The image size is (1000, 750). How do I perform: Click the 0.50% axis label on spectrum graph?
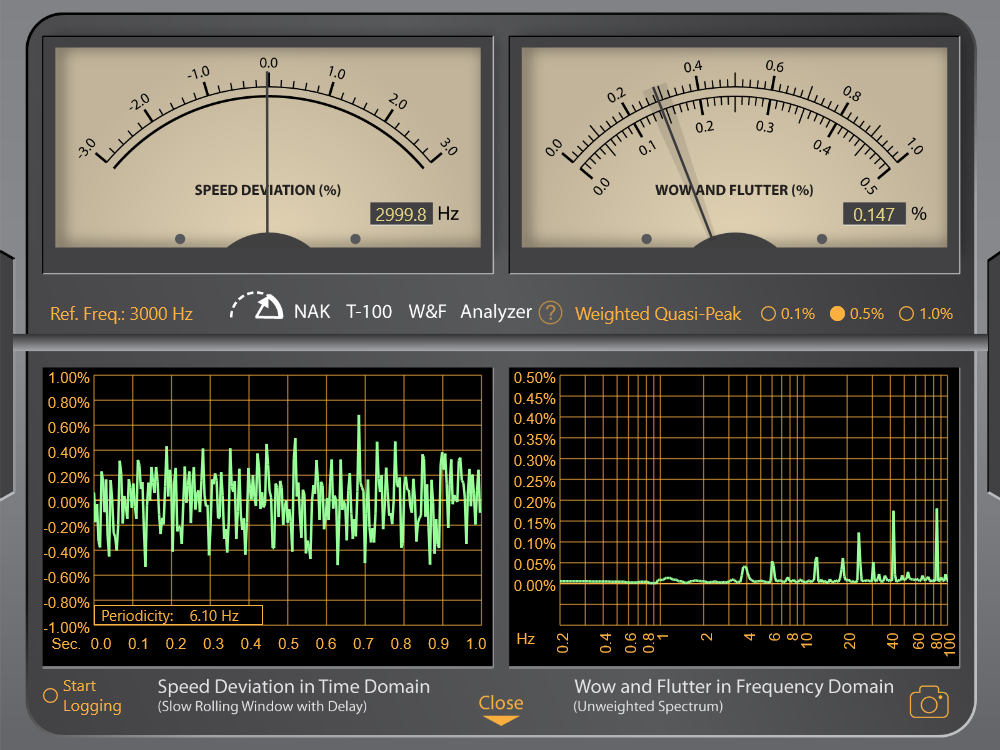click(534, 378)
